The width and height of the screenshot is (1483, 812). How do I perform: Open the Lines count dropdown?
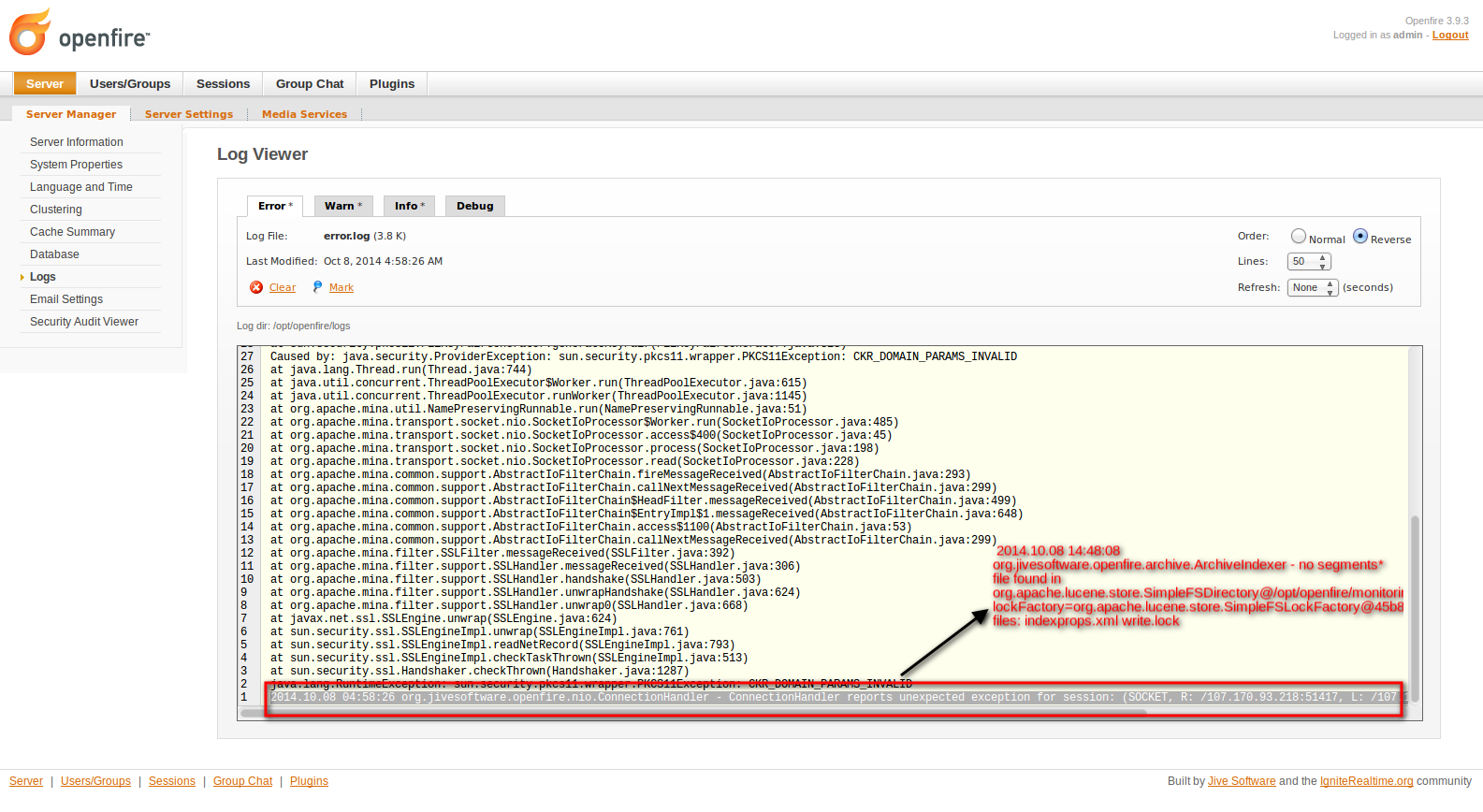click(1309, 262)
